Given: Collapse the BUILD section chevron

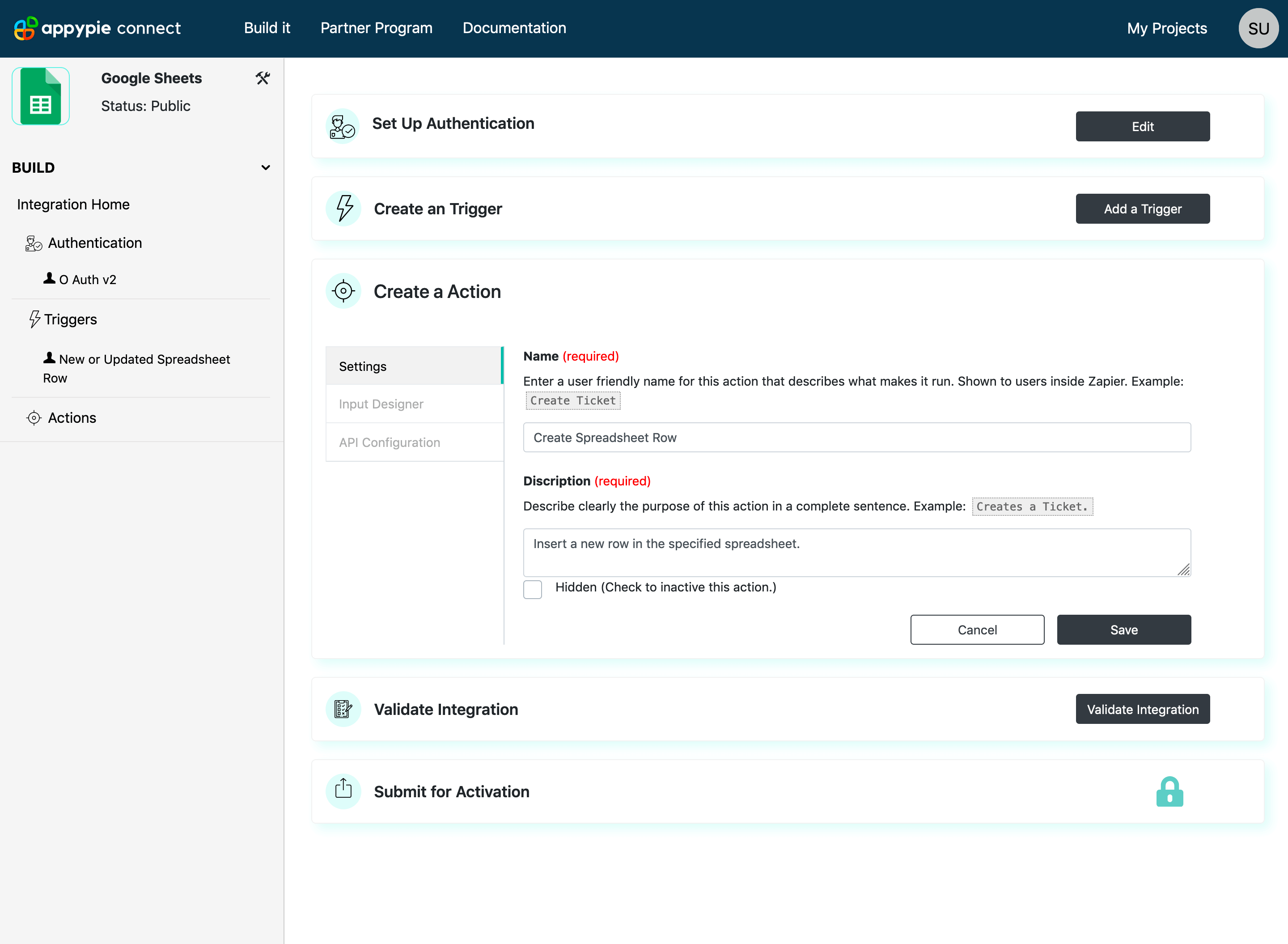Looking at the screenshot, I should pos(266,167).
